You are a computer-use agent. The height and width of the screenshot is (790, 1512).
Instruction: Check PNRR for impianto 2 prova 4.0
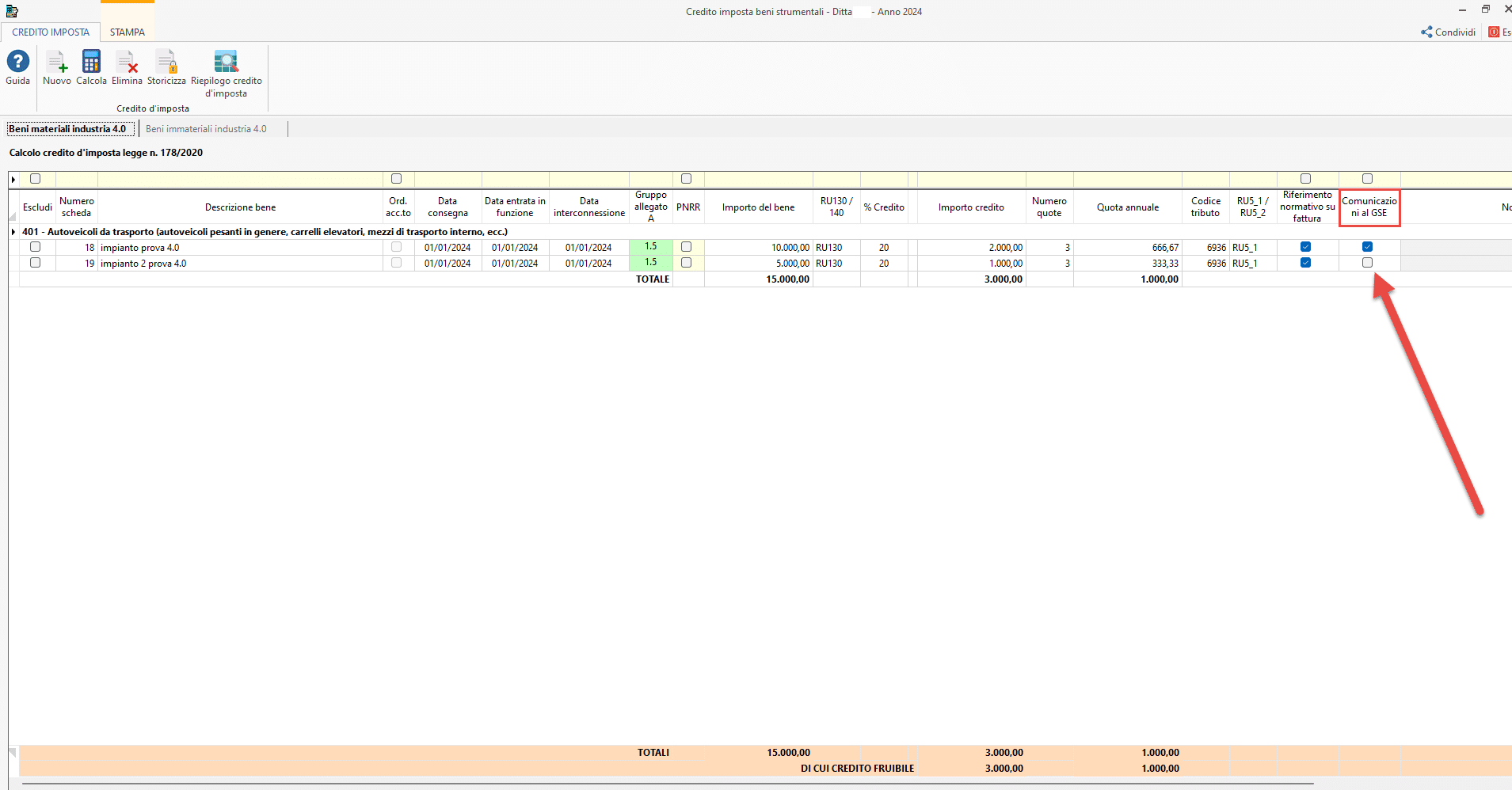pyautogui.click(x=687, y=263)
